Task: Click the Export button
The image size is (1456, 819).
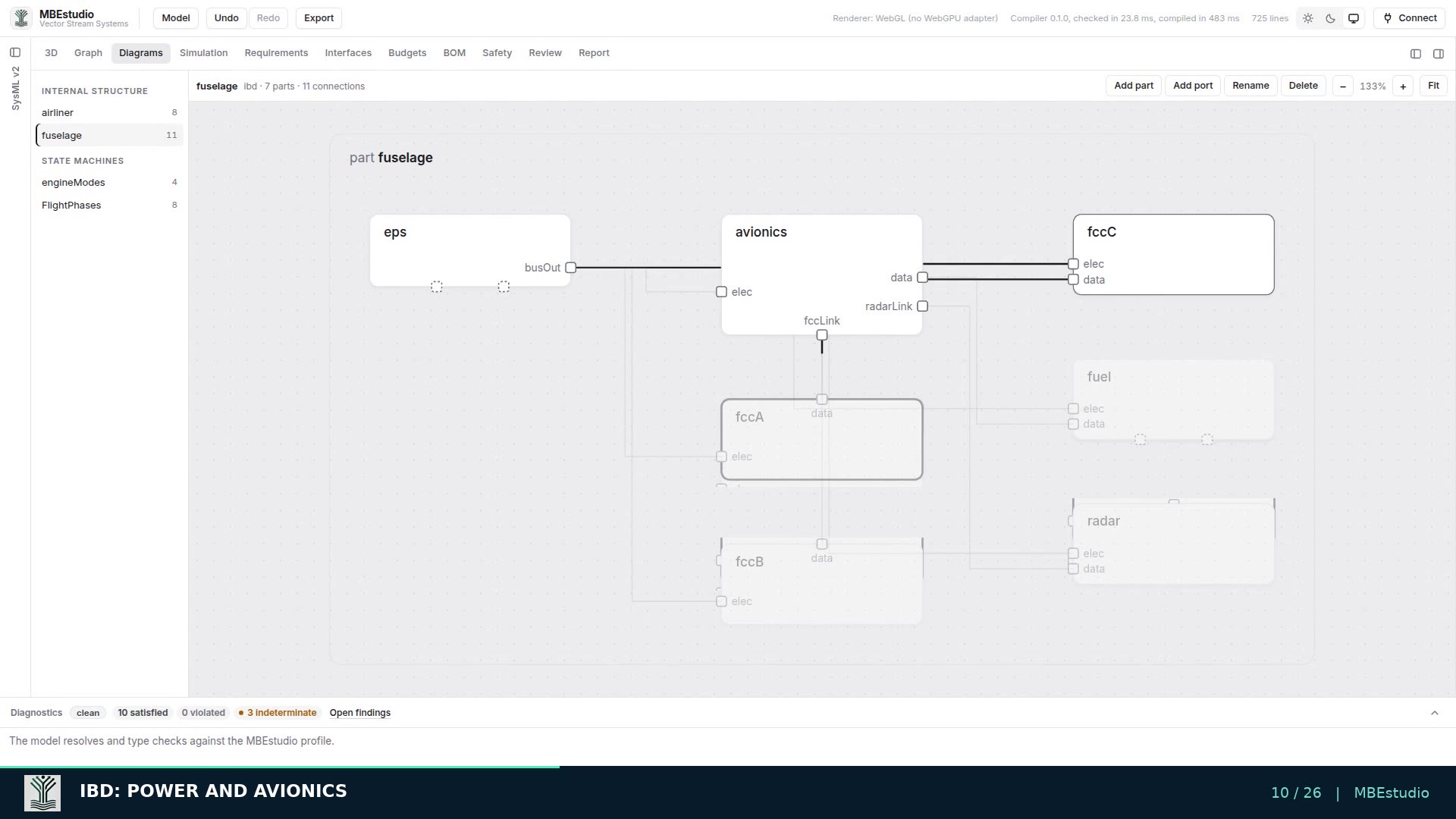Action: click(x=318, y=18)
